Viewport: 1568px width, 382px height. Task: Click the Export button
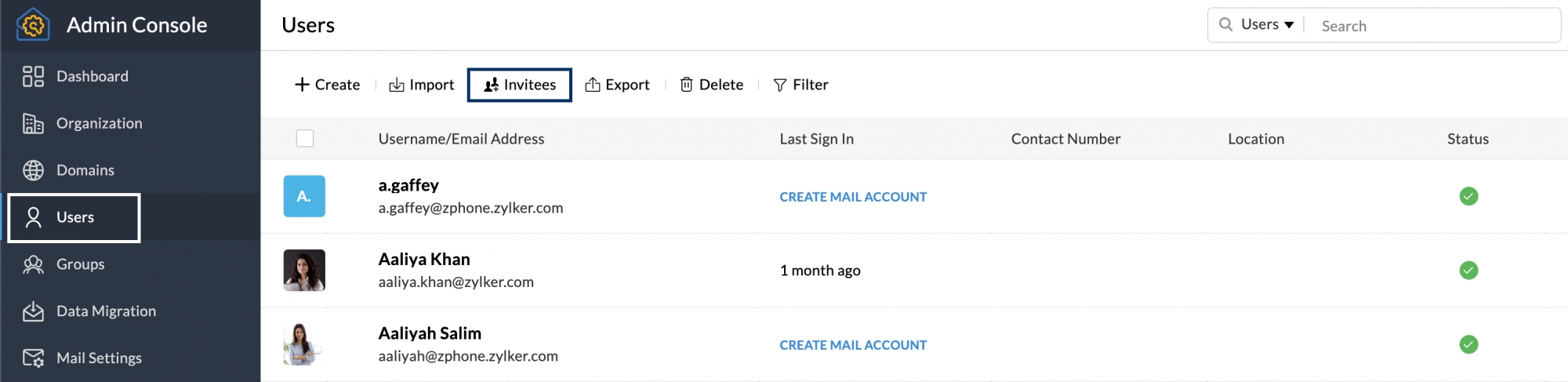618,85
